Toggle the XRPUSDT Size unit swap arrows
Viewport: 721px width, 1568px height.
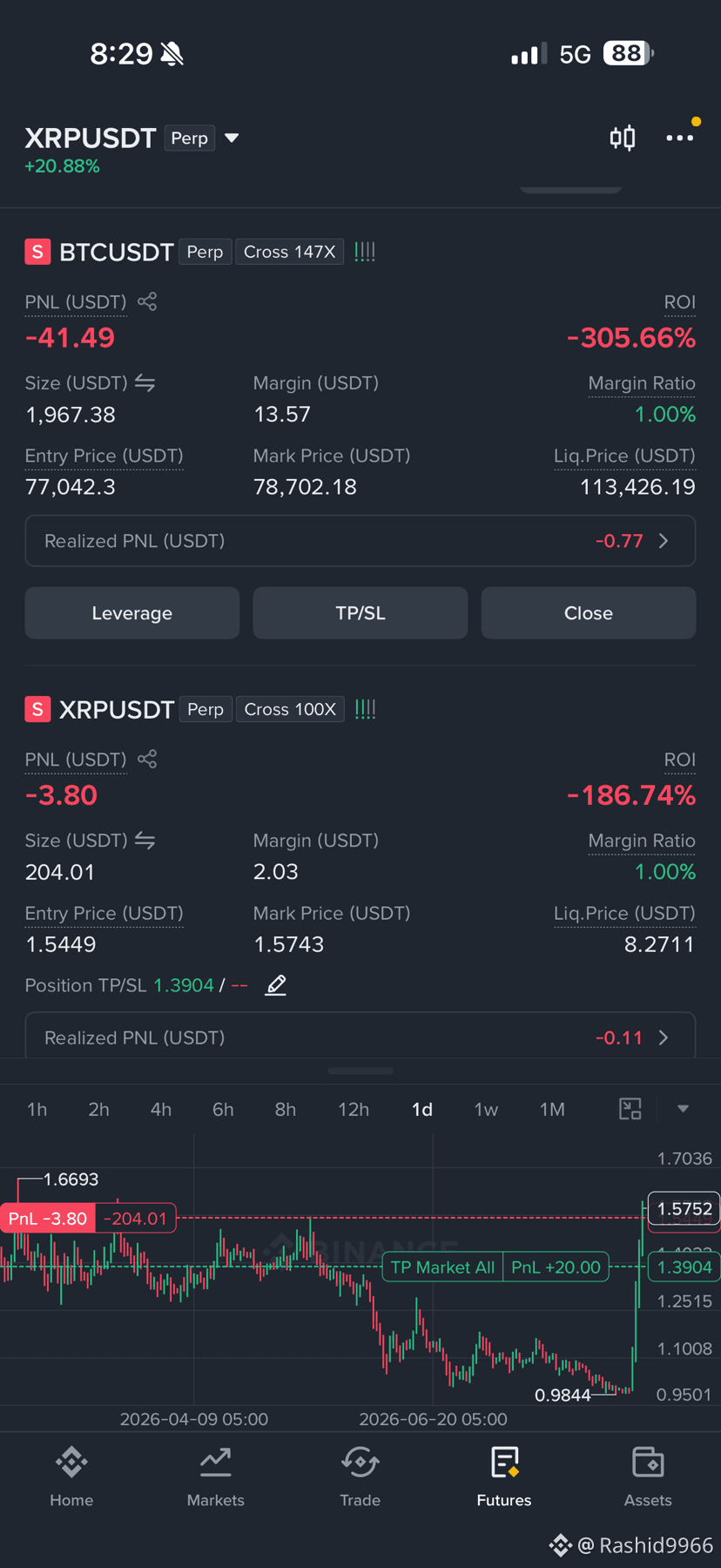pos(145,841)
